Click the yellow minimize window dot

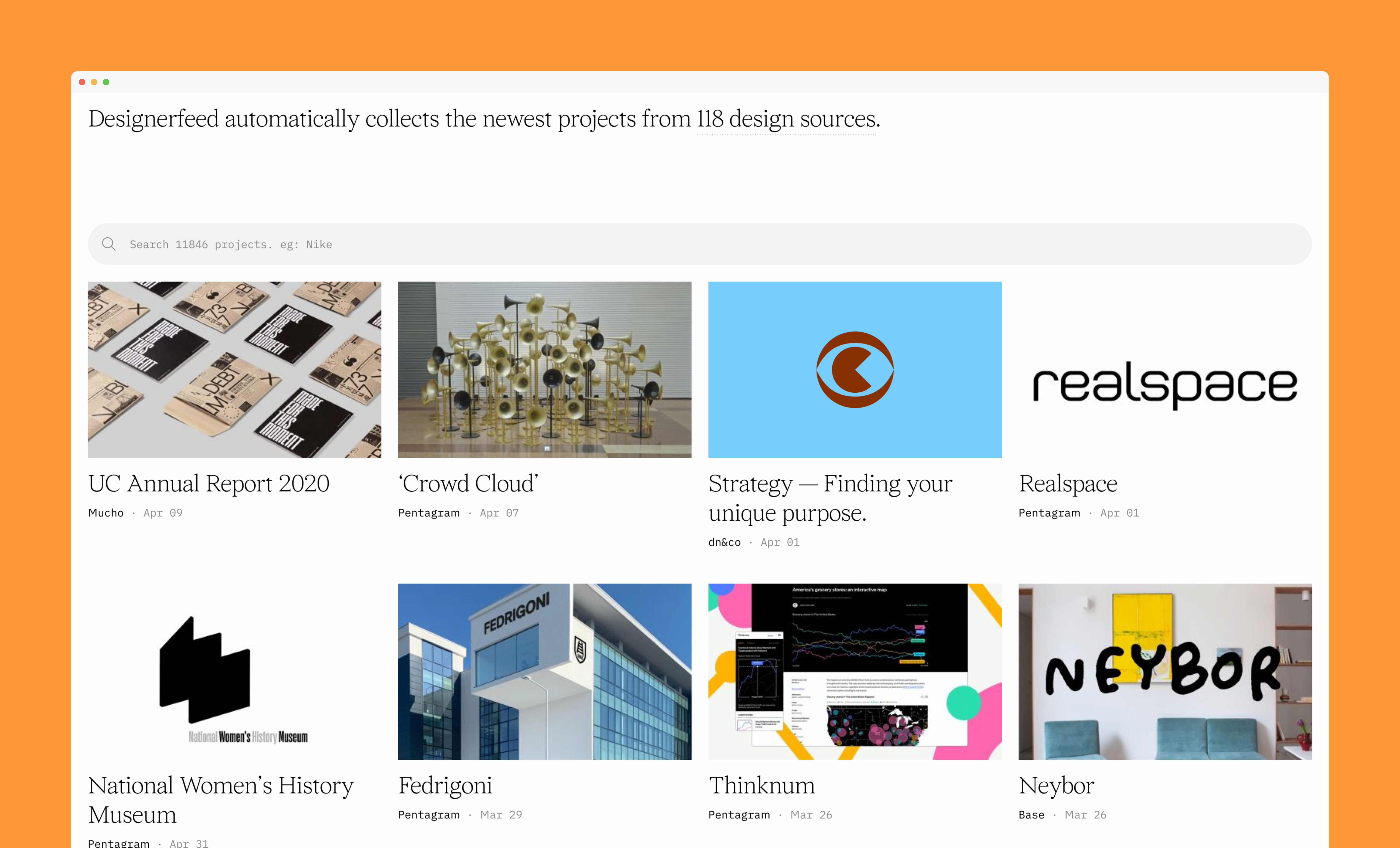(94, 82)
